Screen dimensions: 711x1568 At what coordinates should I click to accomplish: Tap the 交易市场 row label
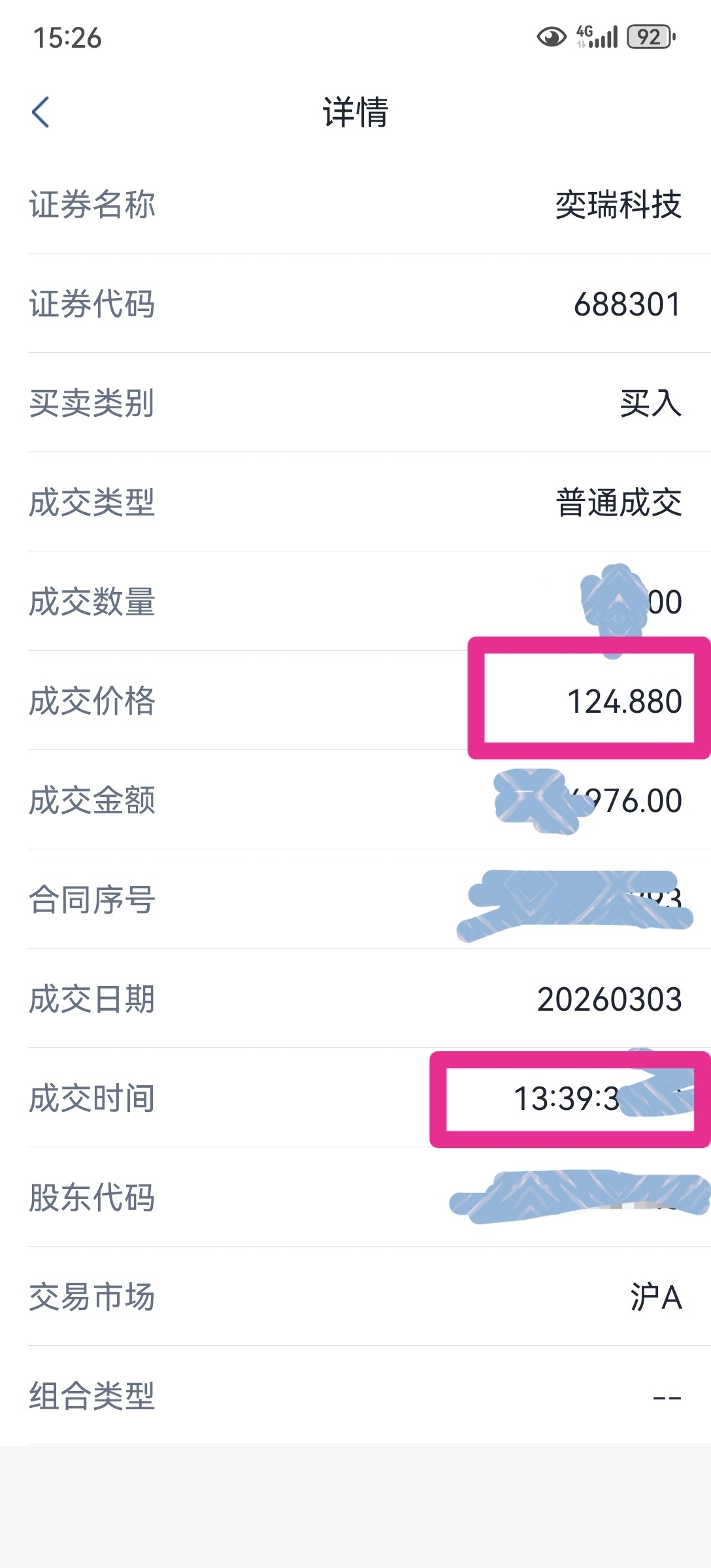tap(92, 1298)
